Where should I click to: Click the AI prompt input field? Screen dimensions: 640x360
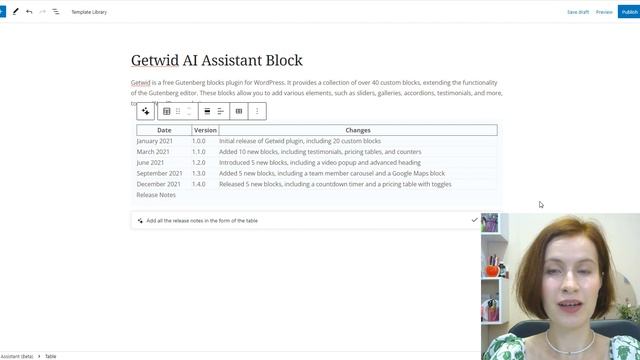306,220
